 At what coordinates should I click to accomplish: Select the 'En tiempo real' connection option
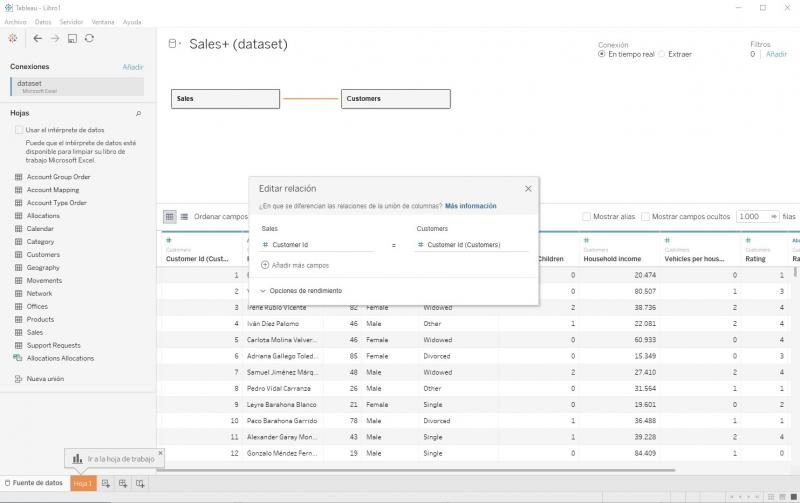point(602,54)
